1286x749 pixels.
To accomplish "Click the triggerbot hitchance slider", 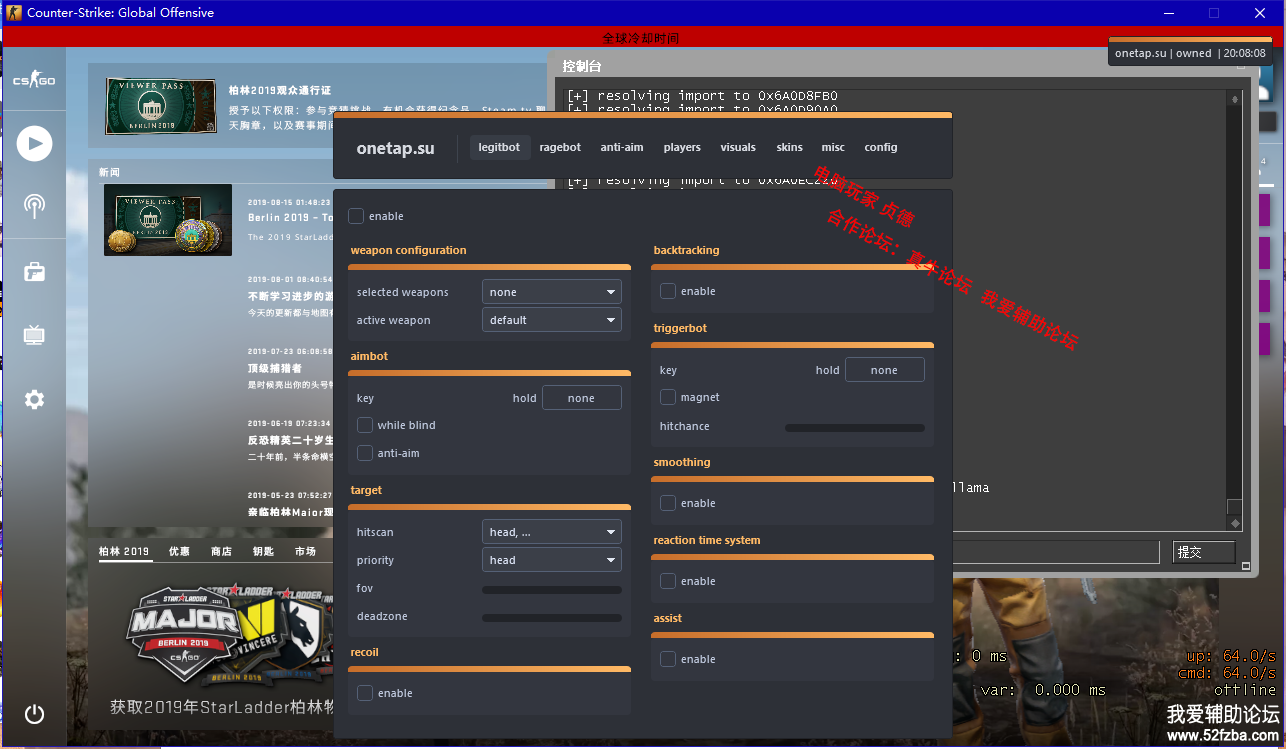I will 855,428.
